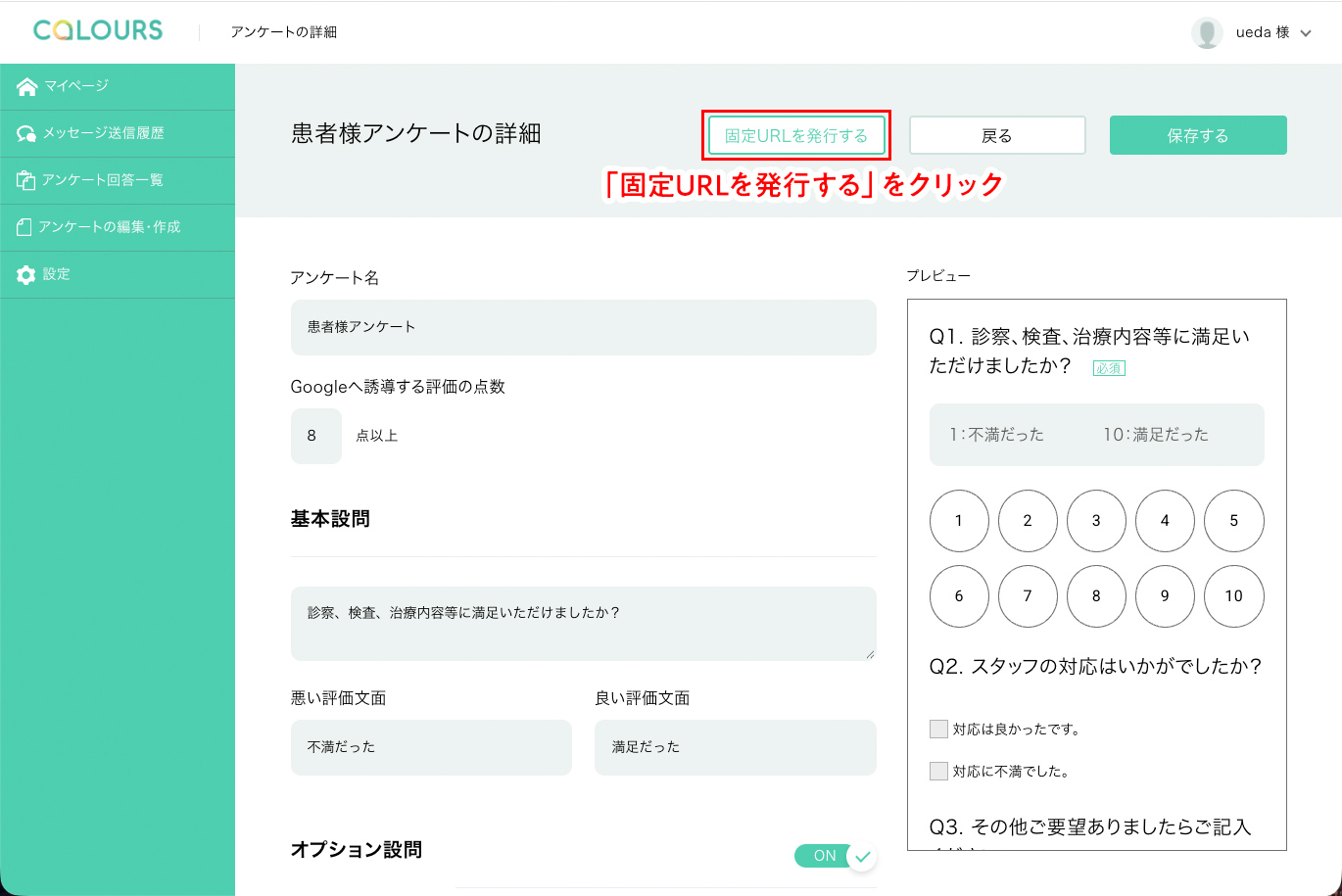Click the ueda user avatar icon
This screenshot has height=896, width=1342.
[x=1207, y=32]
